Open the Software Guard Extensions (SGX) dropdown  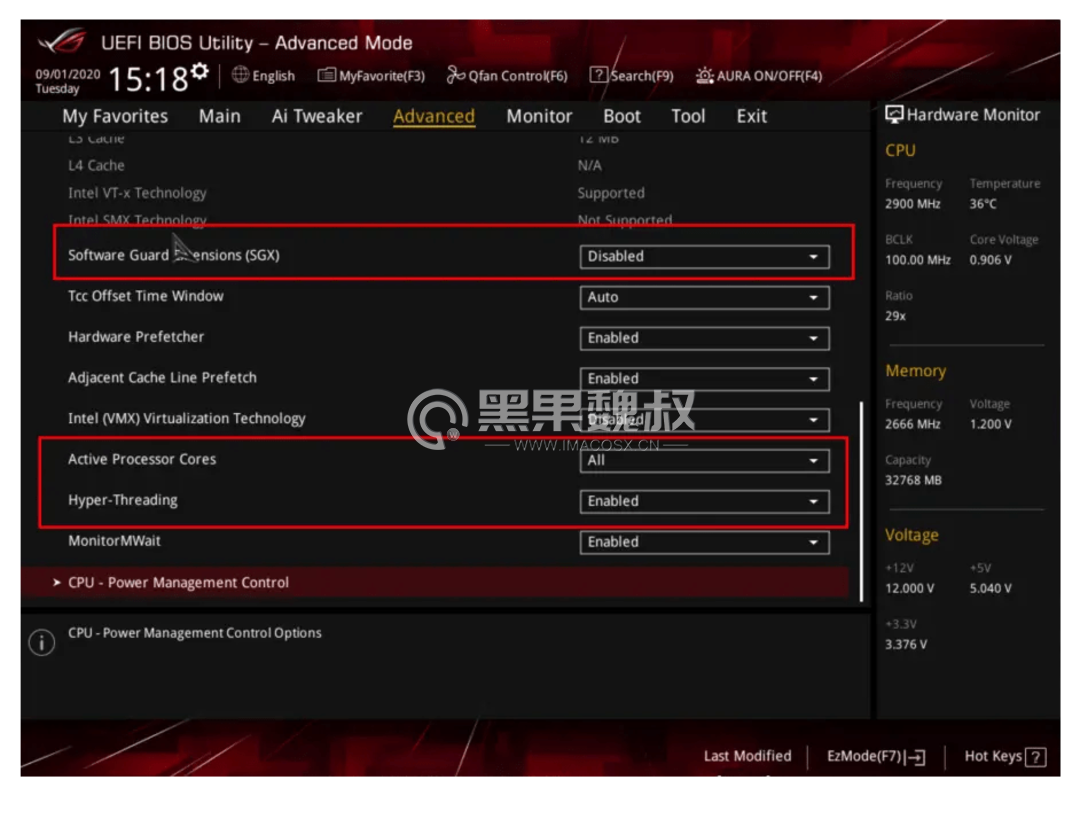tap(704, 256)
